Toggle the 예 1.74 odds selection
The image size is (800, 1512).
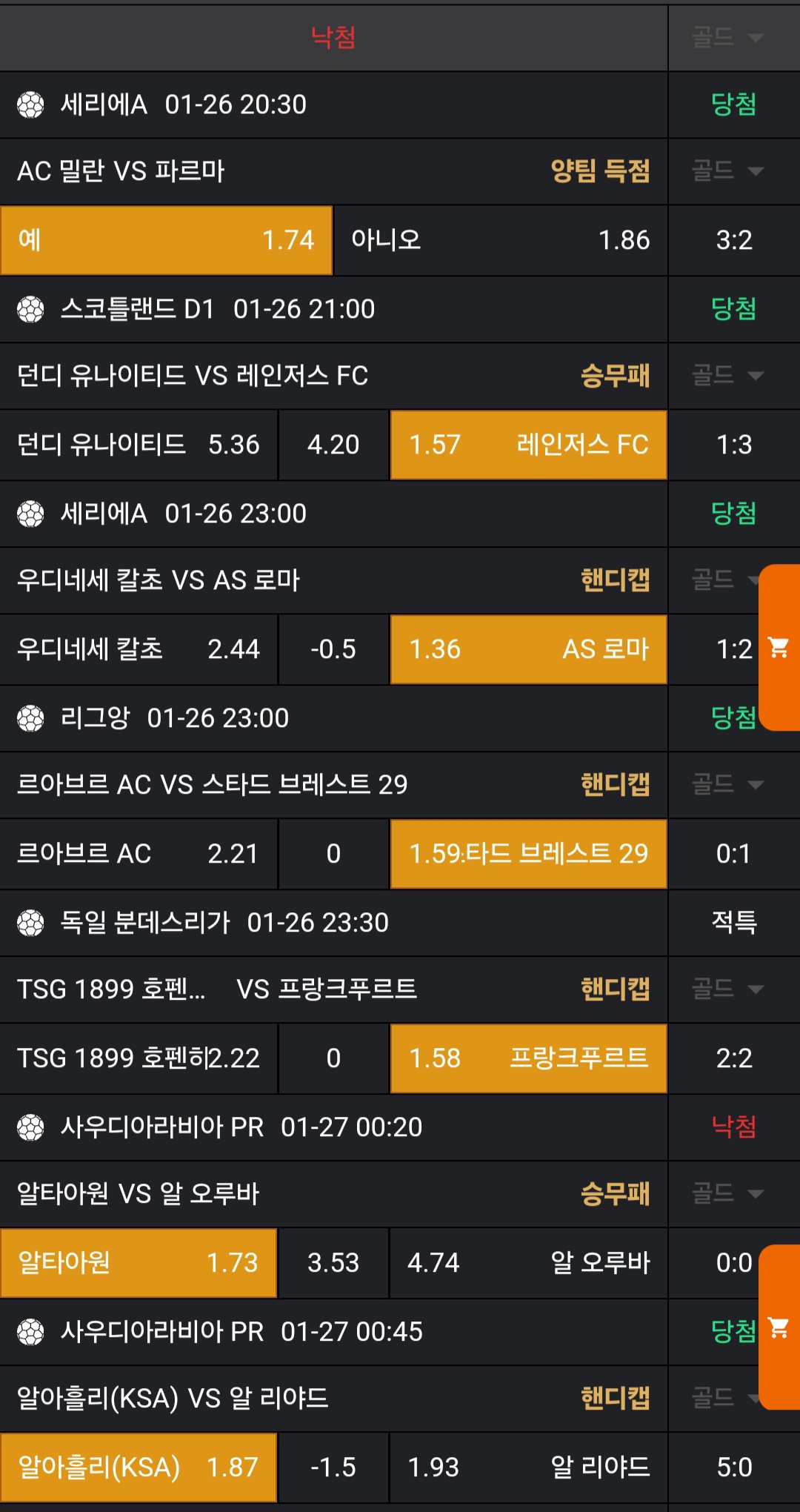coord(166,240)
